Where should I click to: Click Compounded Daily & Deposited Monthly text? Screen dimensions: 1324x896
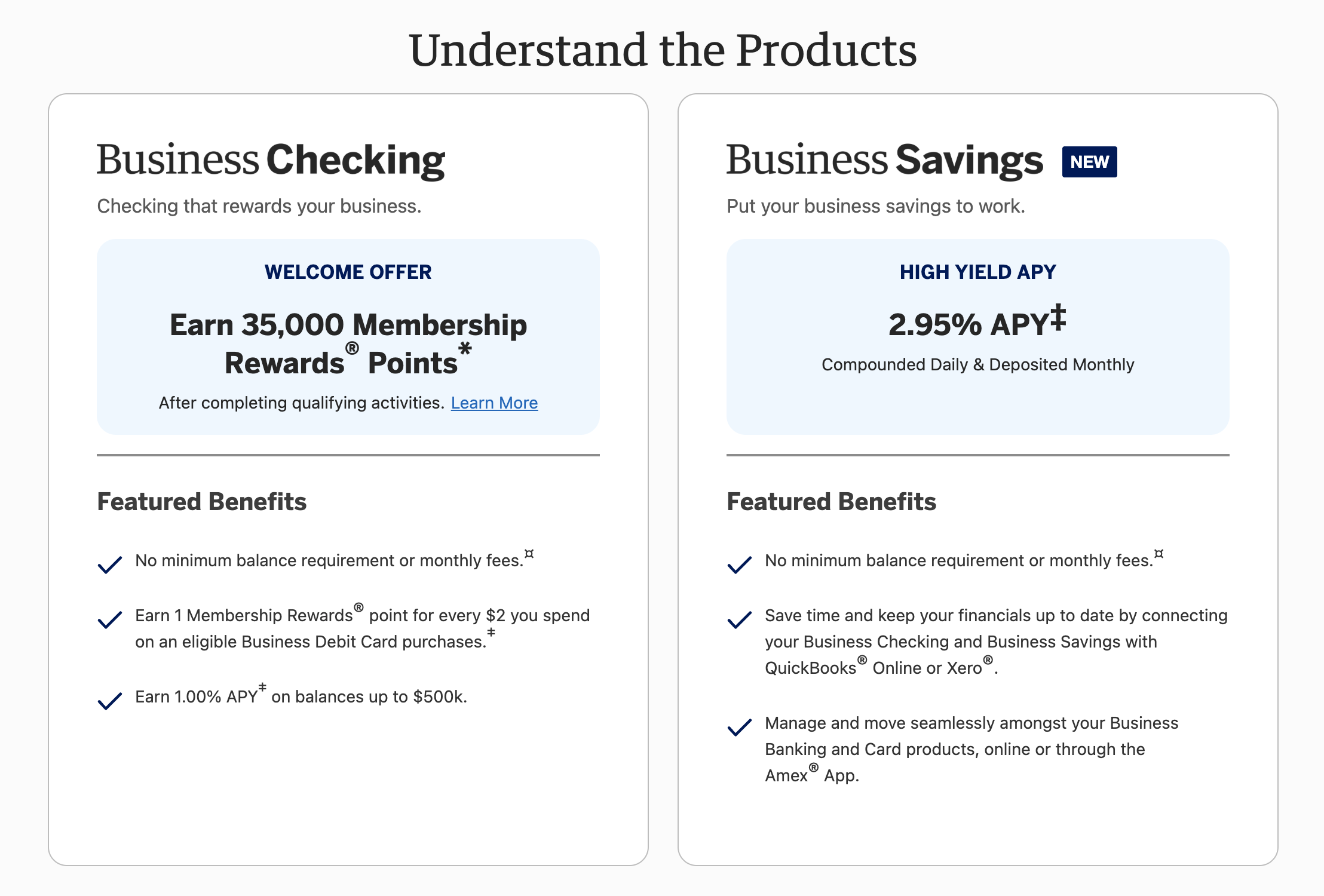pyautogui.click(x=978, y=364)
